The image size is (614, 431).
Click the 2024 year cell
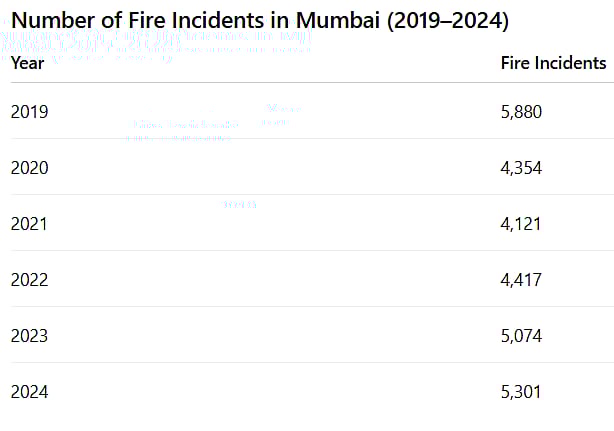[29, 392]
